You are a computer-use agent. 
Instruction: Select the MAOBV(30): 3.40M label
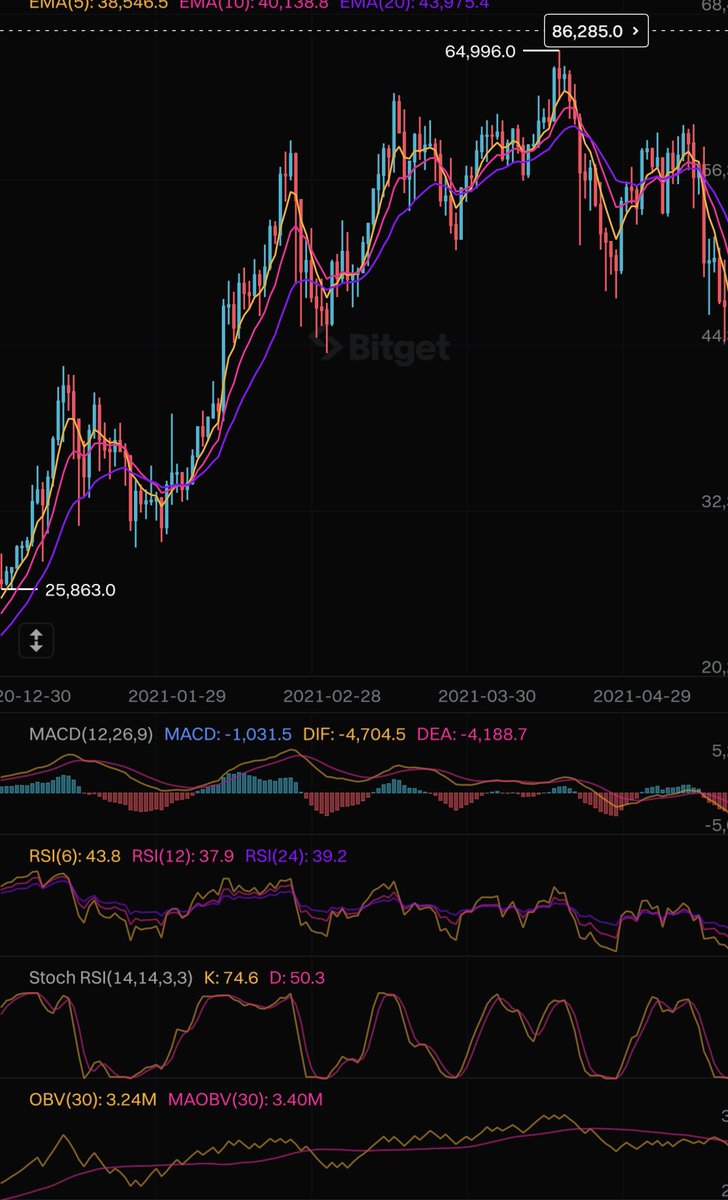click(245, 1099)
